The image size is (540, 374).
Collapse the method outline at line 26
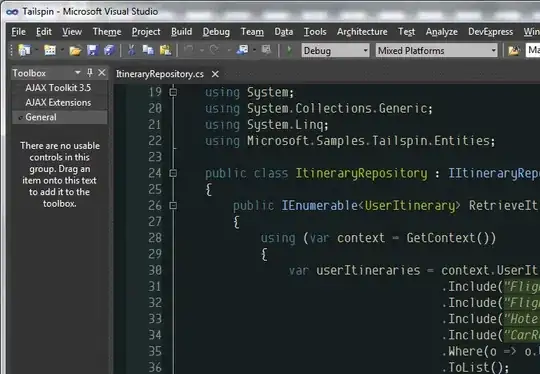pos(173,206)
